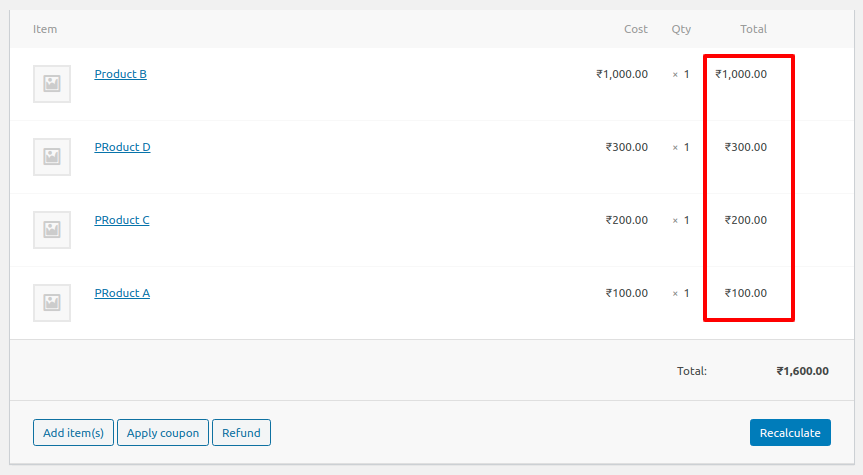The height and width of the screenshot is (475, 863).
Task: Click PRoduct C thumbnail placeholder icon
Action: coord(52,230)
